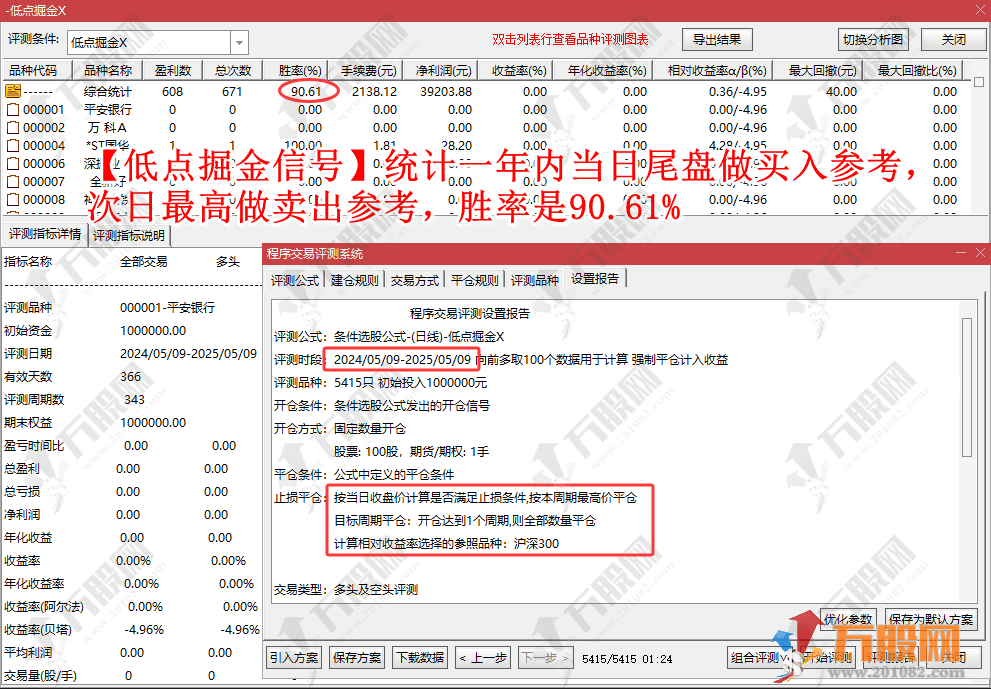Click the folder icon beside 综合统计 row
This screenshot has height=689, width=991.
click(13, 91)
